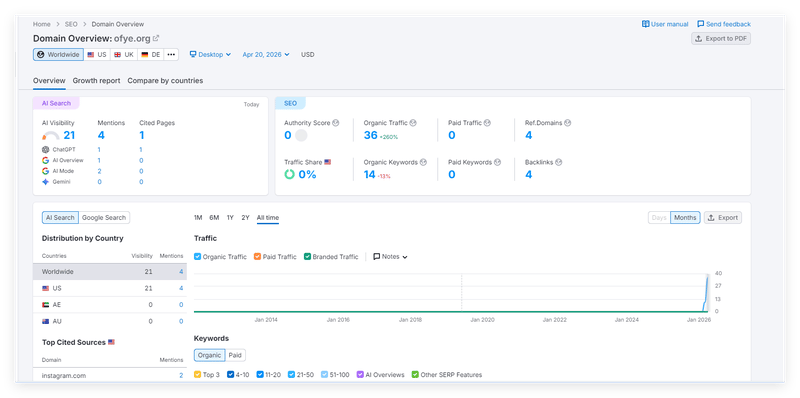Toggle the 21-50 keywords checkbox
Screen dimensions: 800x398
click(291, 375)
